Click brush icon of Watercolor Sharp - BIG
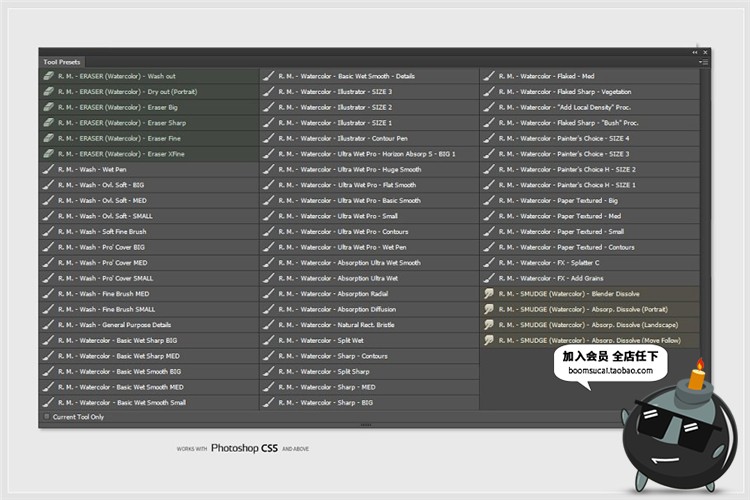Image resolution: width=750 pixels, height=500 pixels. (x=268, y=403)
